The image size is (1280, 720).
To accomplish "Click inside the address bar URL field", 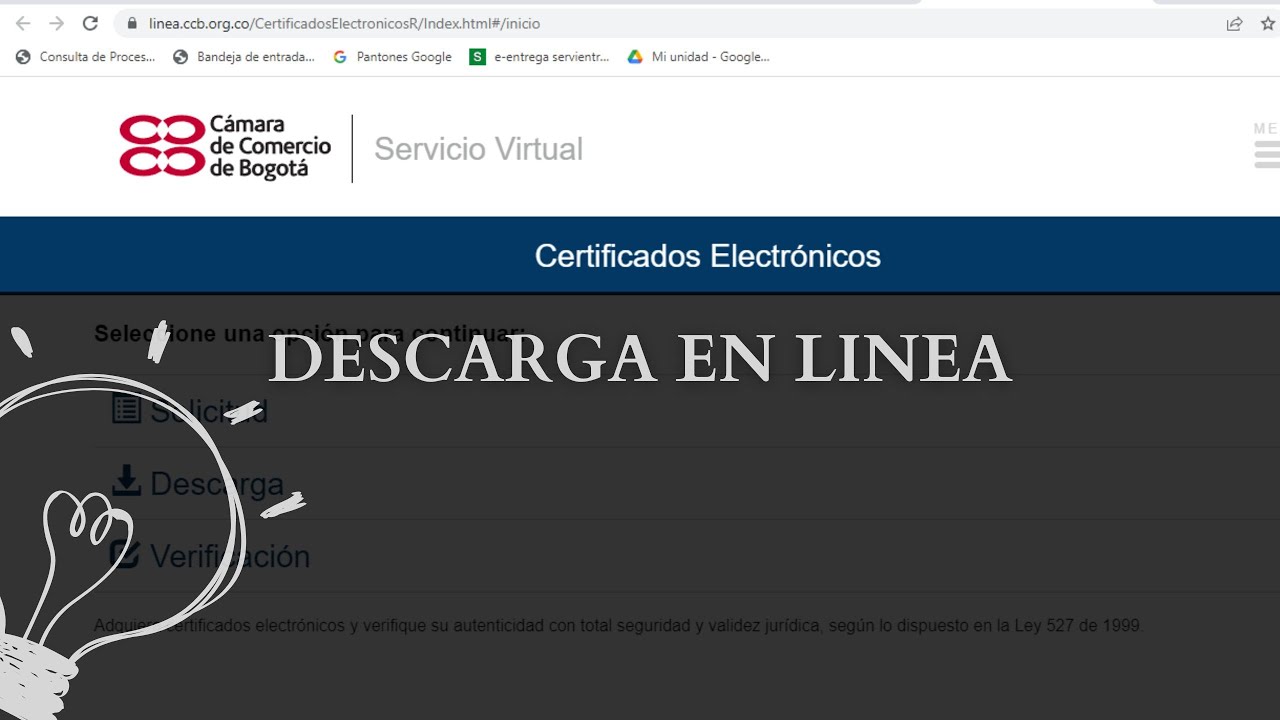I will point(400,22).
